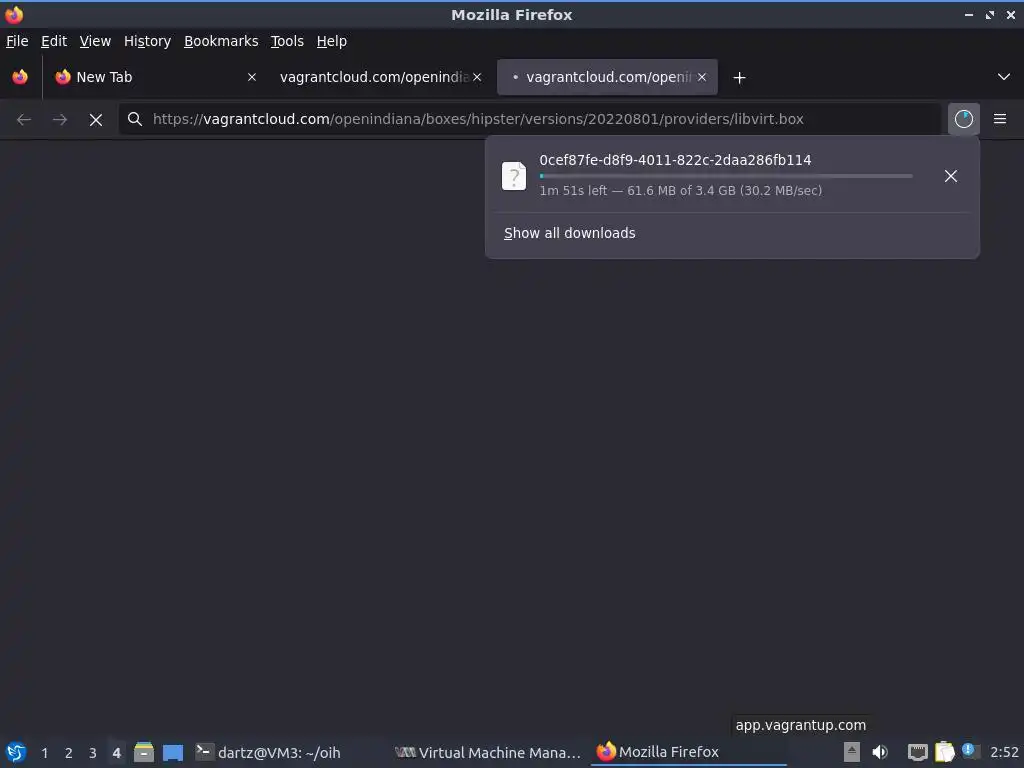Open the clipboard manager tray icon
This screenshot has width=1024, height=768.
click(944, 752)
